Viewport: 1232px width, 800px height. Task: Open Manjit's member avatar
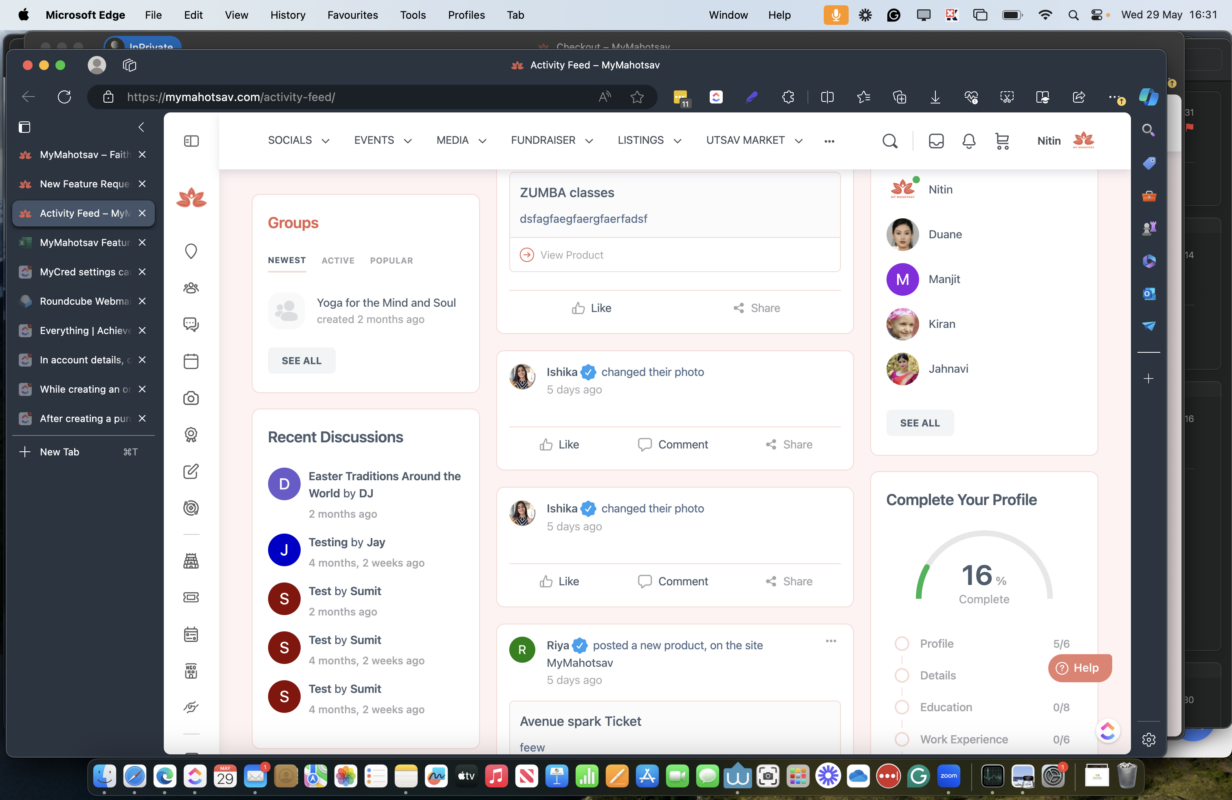click(x=902, y=279)
